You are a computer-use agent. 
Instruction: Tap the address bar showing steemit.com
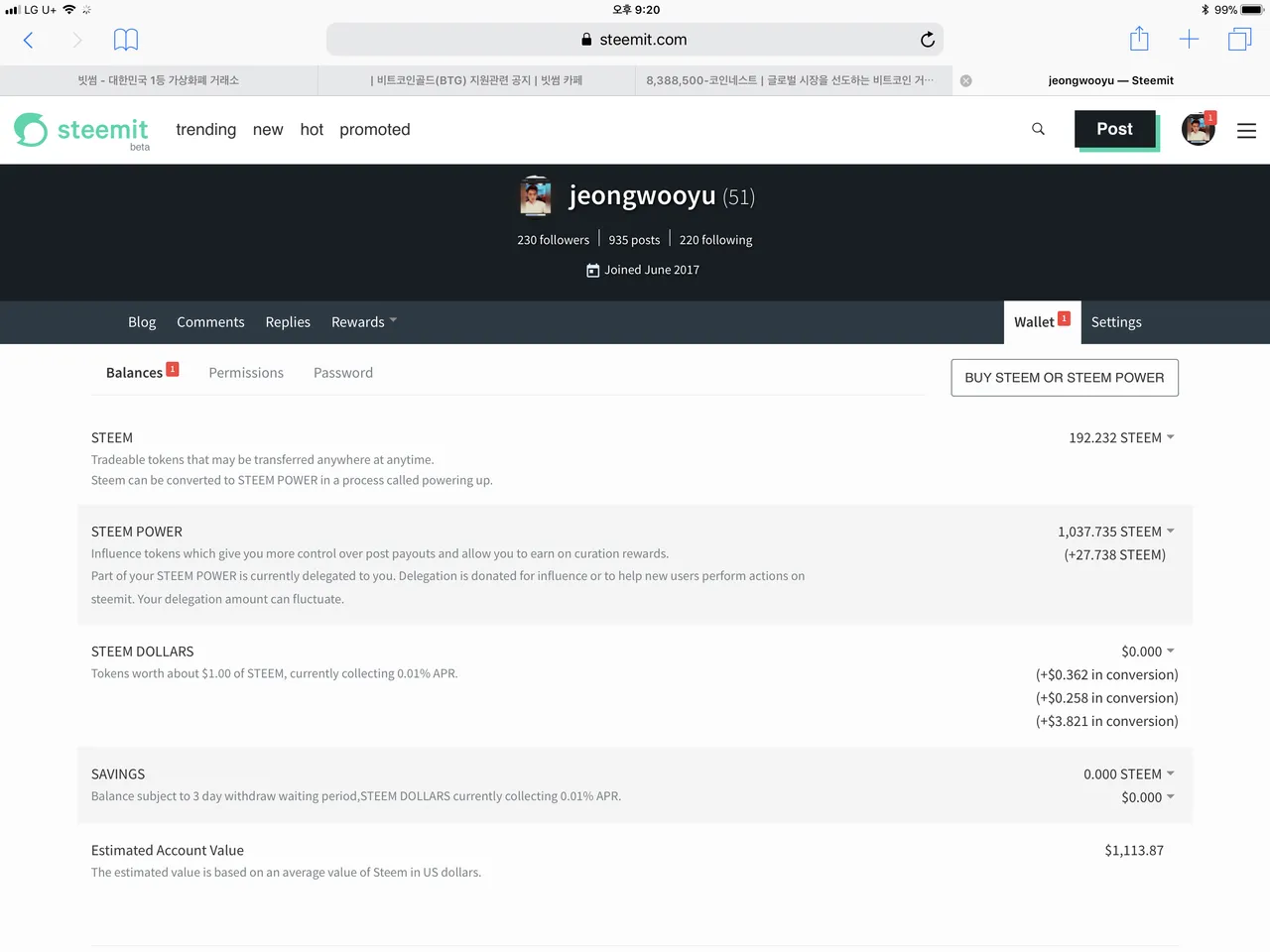point(635,40)
